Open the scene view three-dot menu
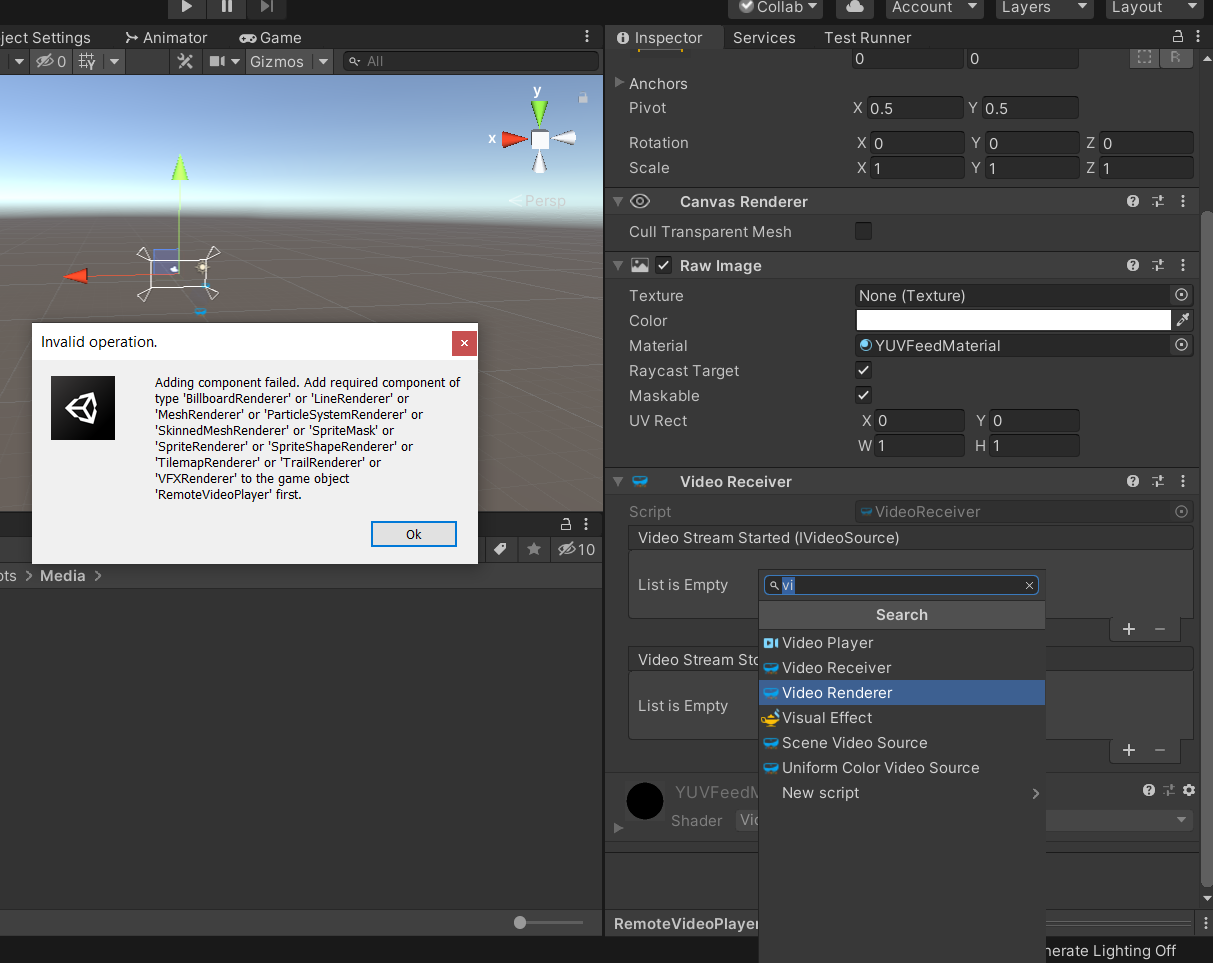 tap(587, 36)
